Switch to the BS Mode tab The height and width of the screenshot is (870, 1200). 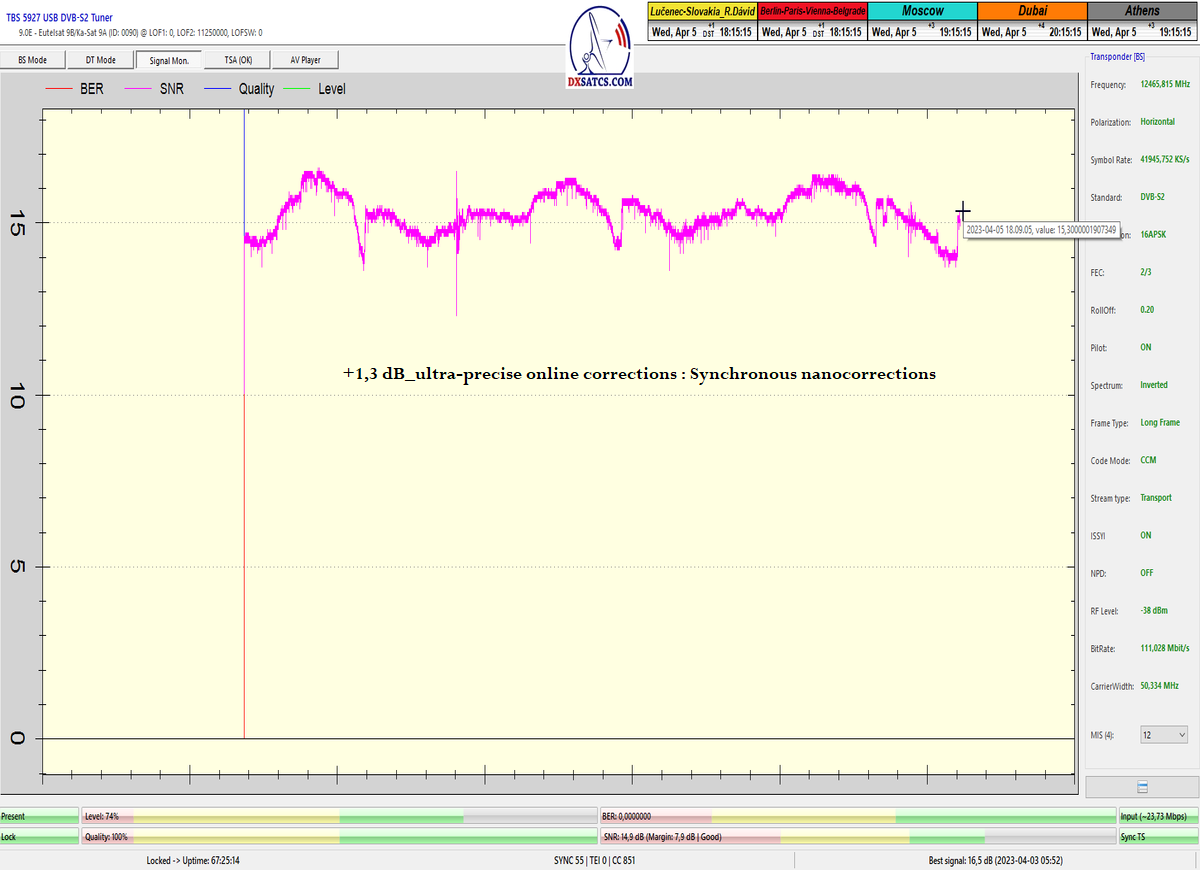point(32,60)
